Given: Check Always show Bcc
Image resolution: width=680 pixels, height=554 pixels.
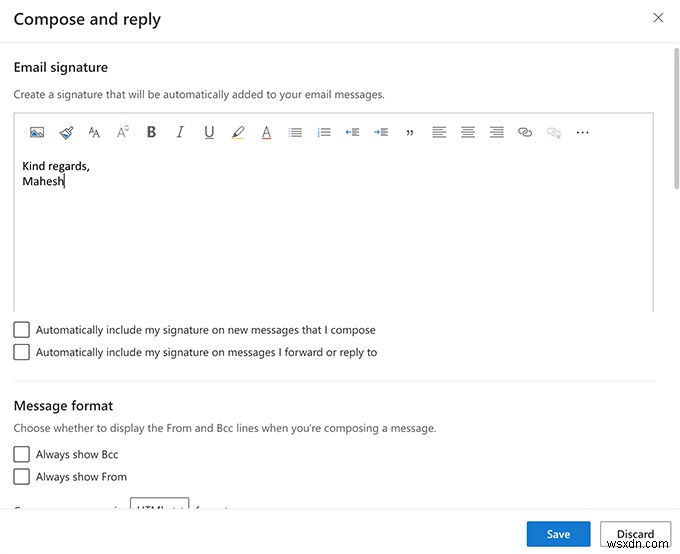Looking at the screenshot, I should (22, 454).
